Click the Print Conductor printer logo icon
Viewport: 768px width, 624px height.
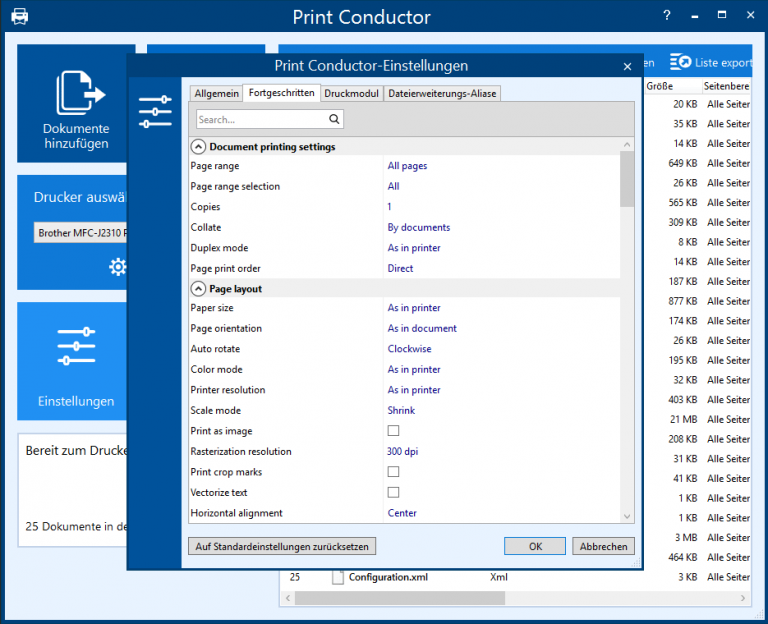point(19,17)
